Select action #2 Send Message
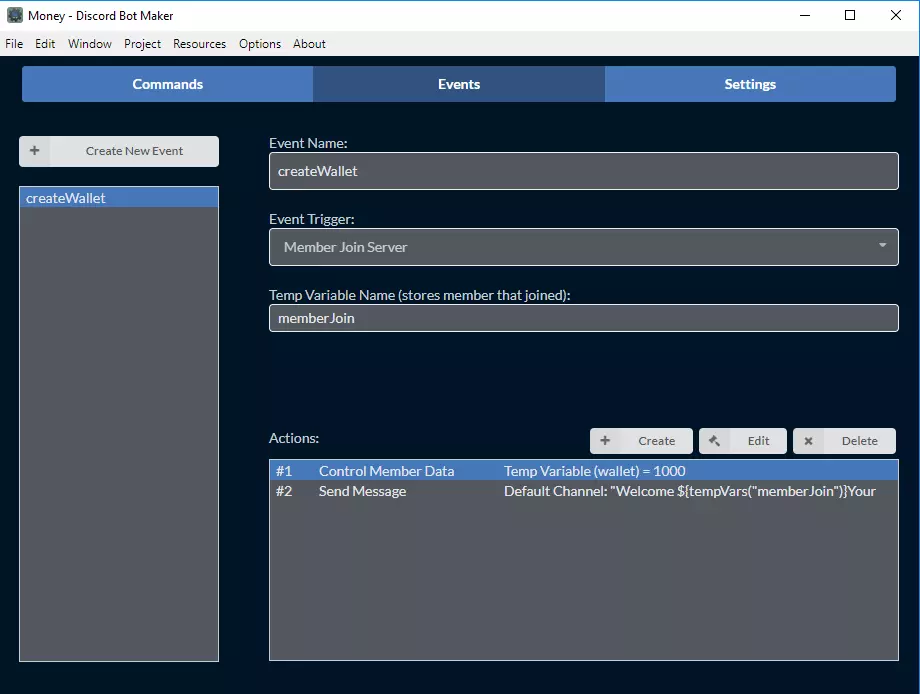920x694 pixels. [583, 491]
